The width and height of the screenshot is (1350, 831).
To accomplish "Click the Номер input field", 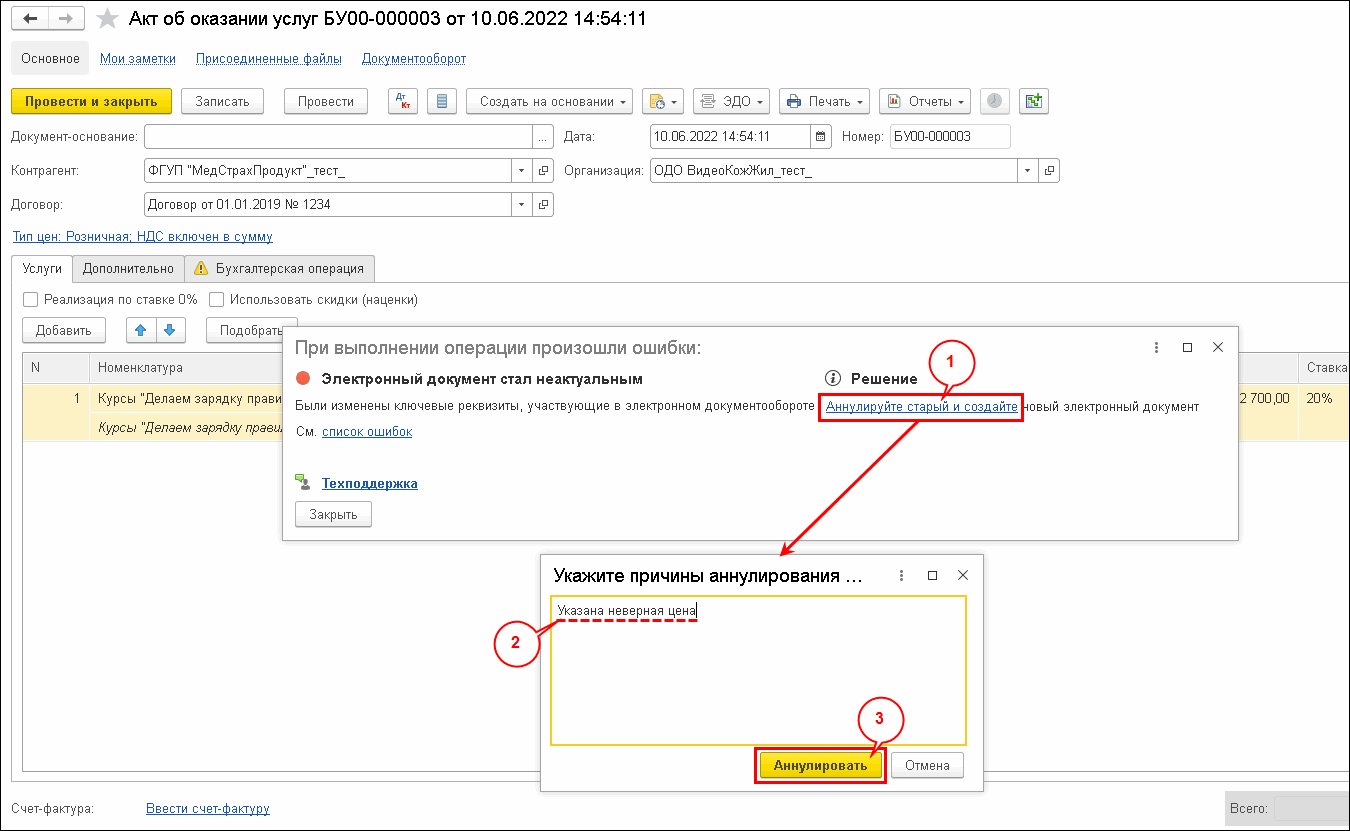I will pos(950,137).
